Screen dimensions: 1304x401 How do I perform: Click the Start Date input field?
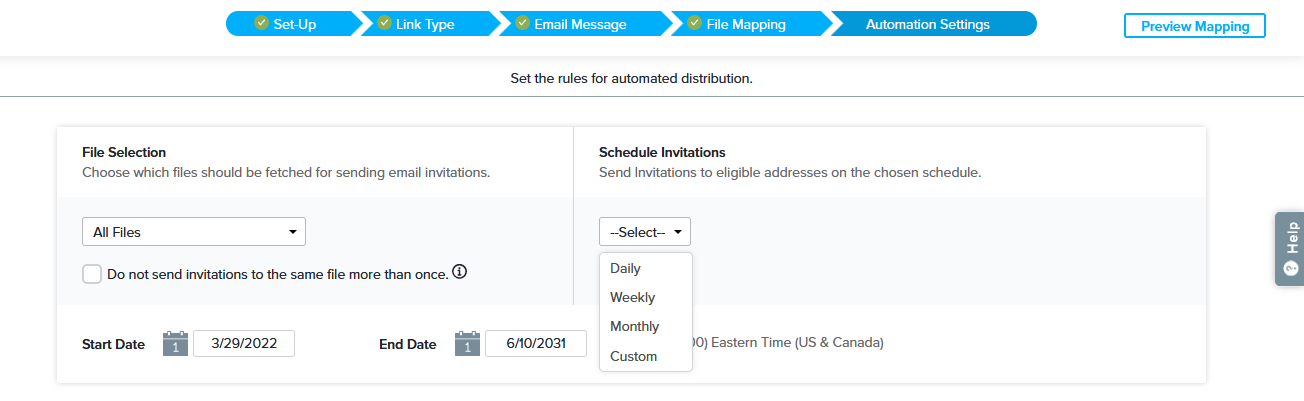coord(243,343)
